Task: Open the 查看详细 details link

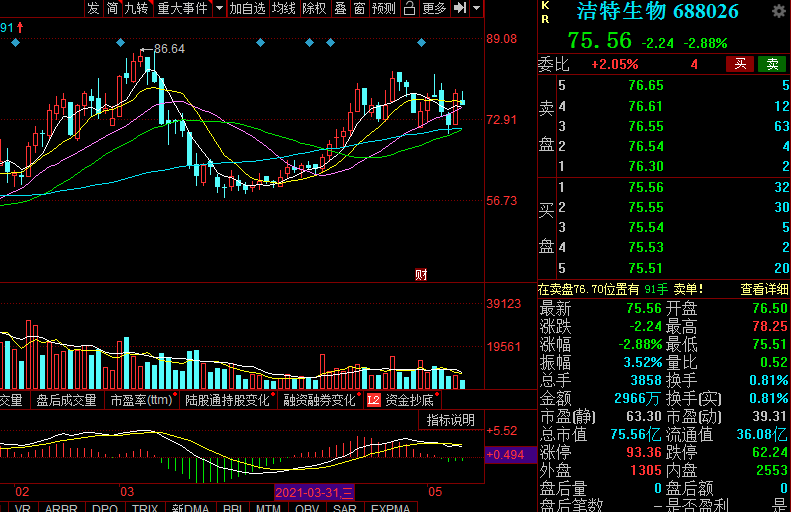Action: pos(764,289)
